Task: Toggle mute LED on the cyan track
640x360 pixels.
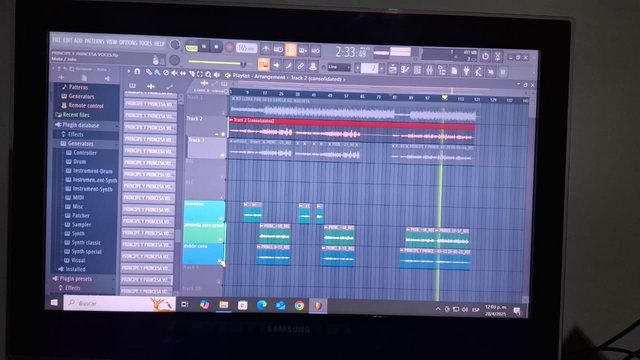Action: click(x=222, y=218)
